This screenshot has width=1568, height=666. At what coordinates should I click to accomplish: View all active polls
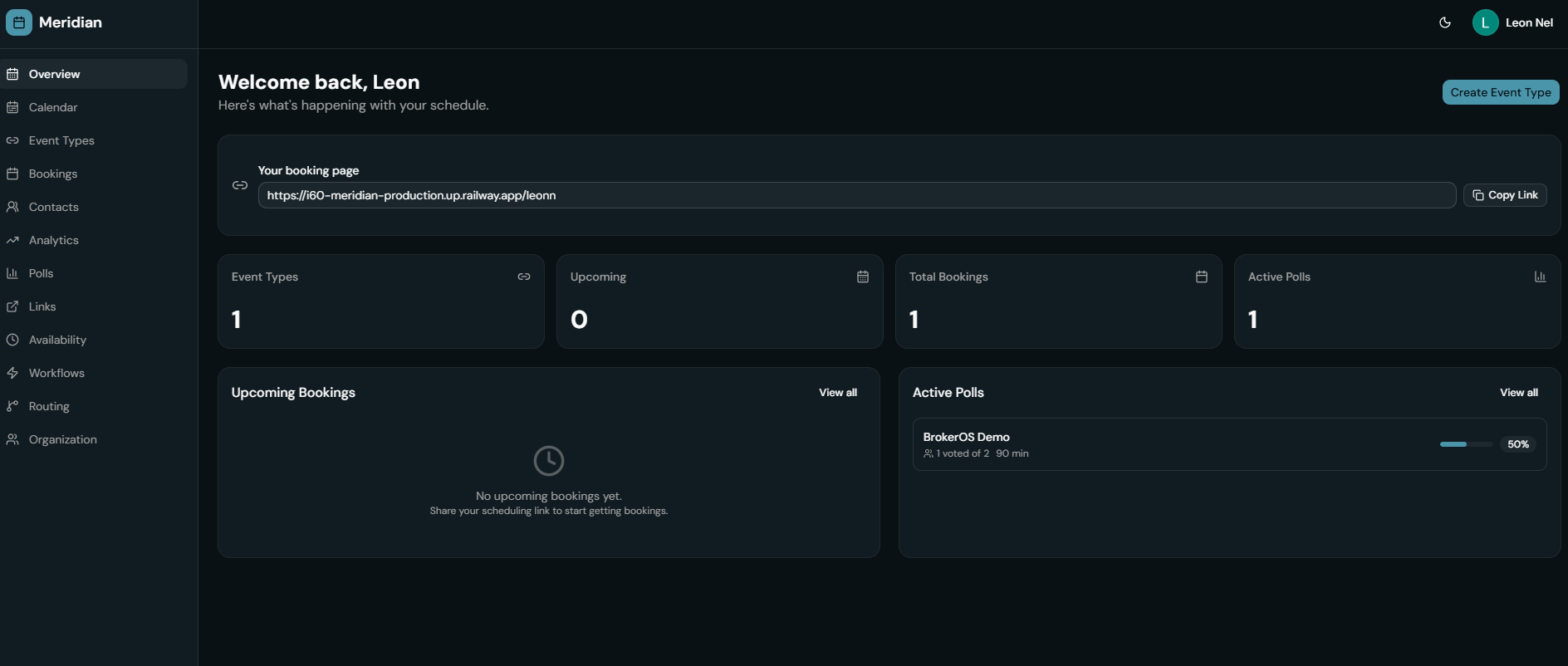click(x=1518, y=393)
